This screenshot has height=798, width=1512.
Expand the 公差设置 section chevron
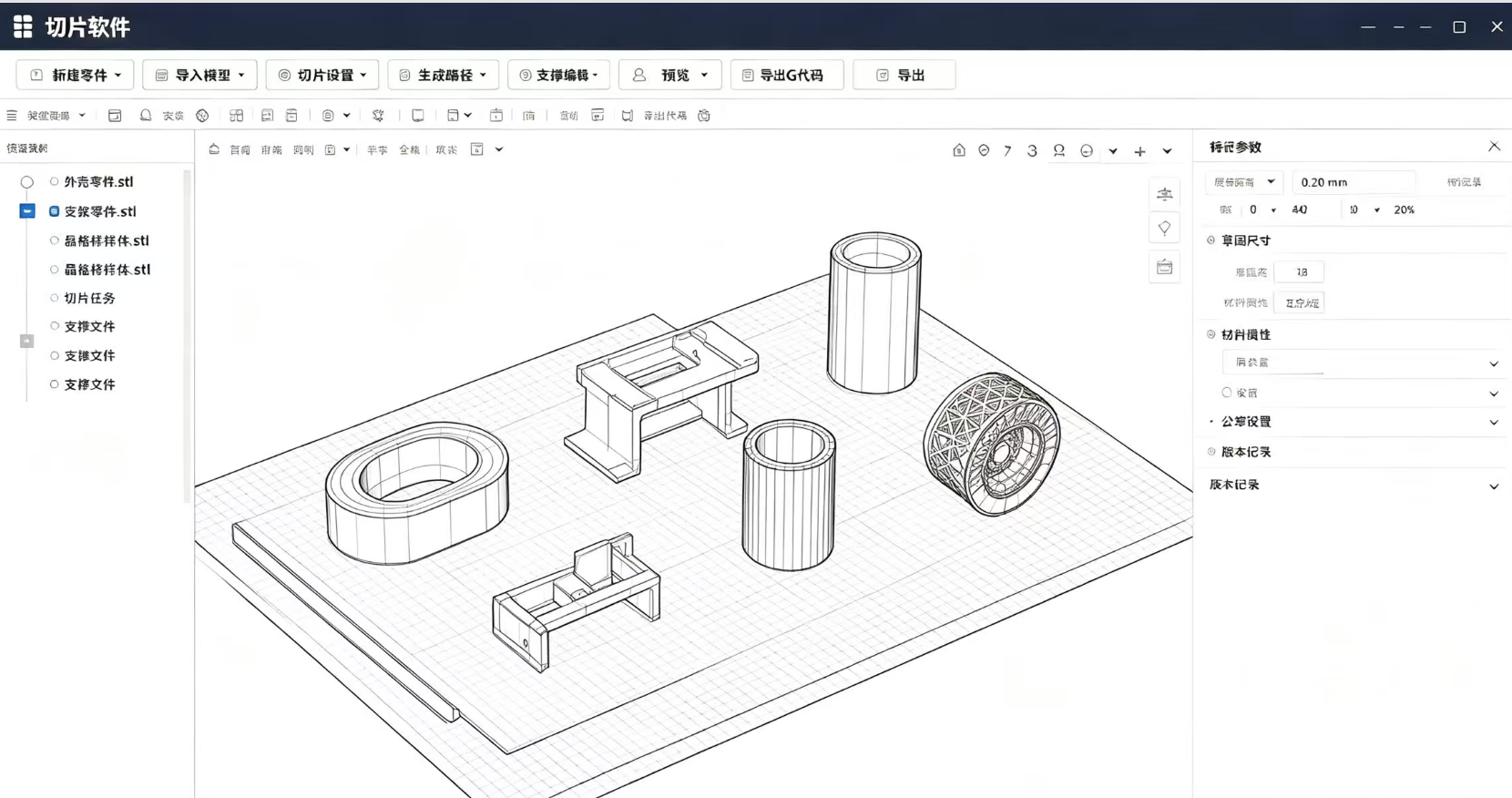click(1494, 422)
